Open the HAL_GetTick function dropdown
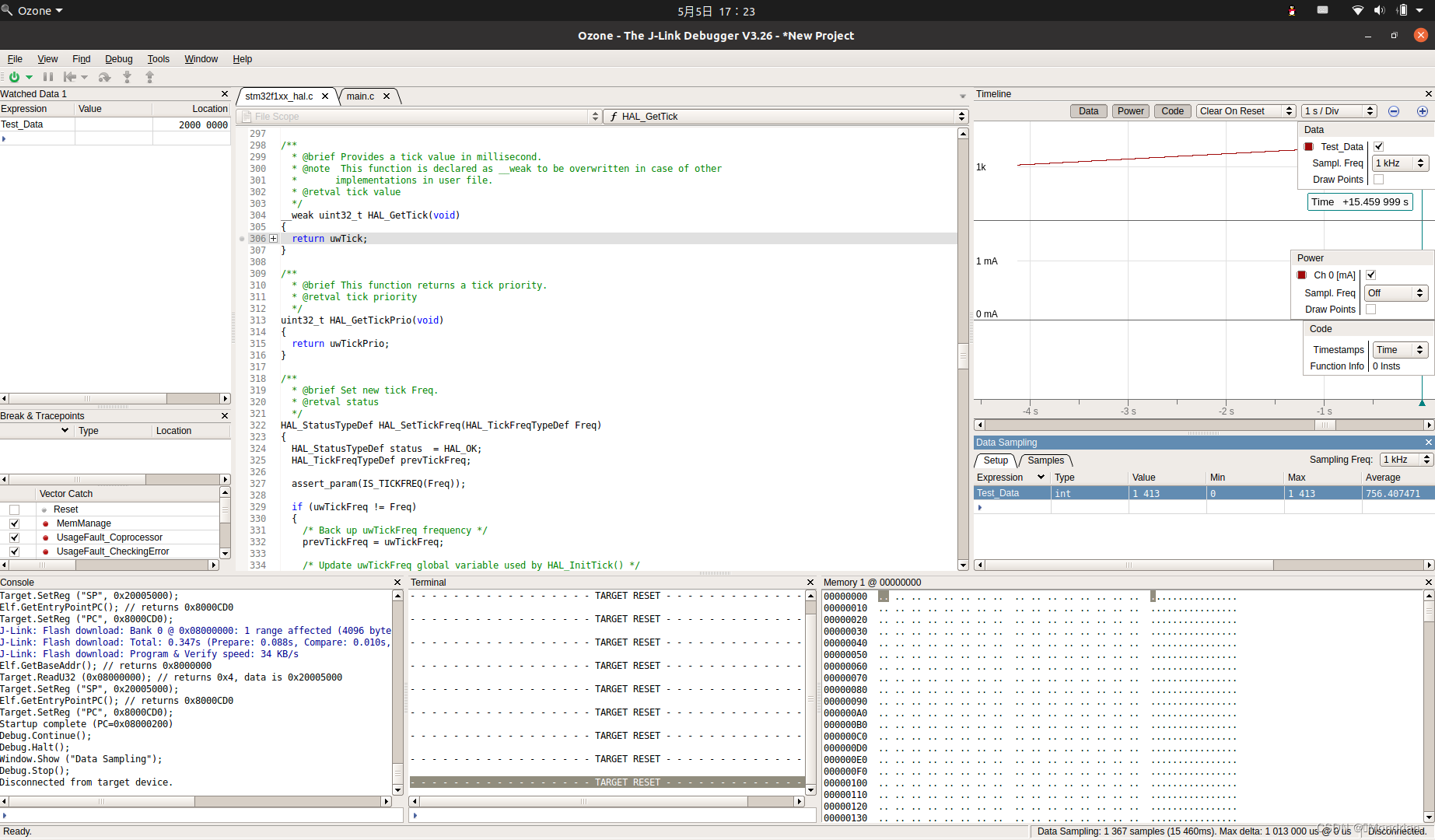The image size is (1435, 840). pos(786,117)
